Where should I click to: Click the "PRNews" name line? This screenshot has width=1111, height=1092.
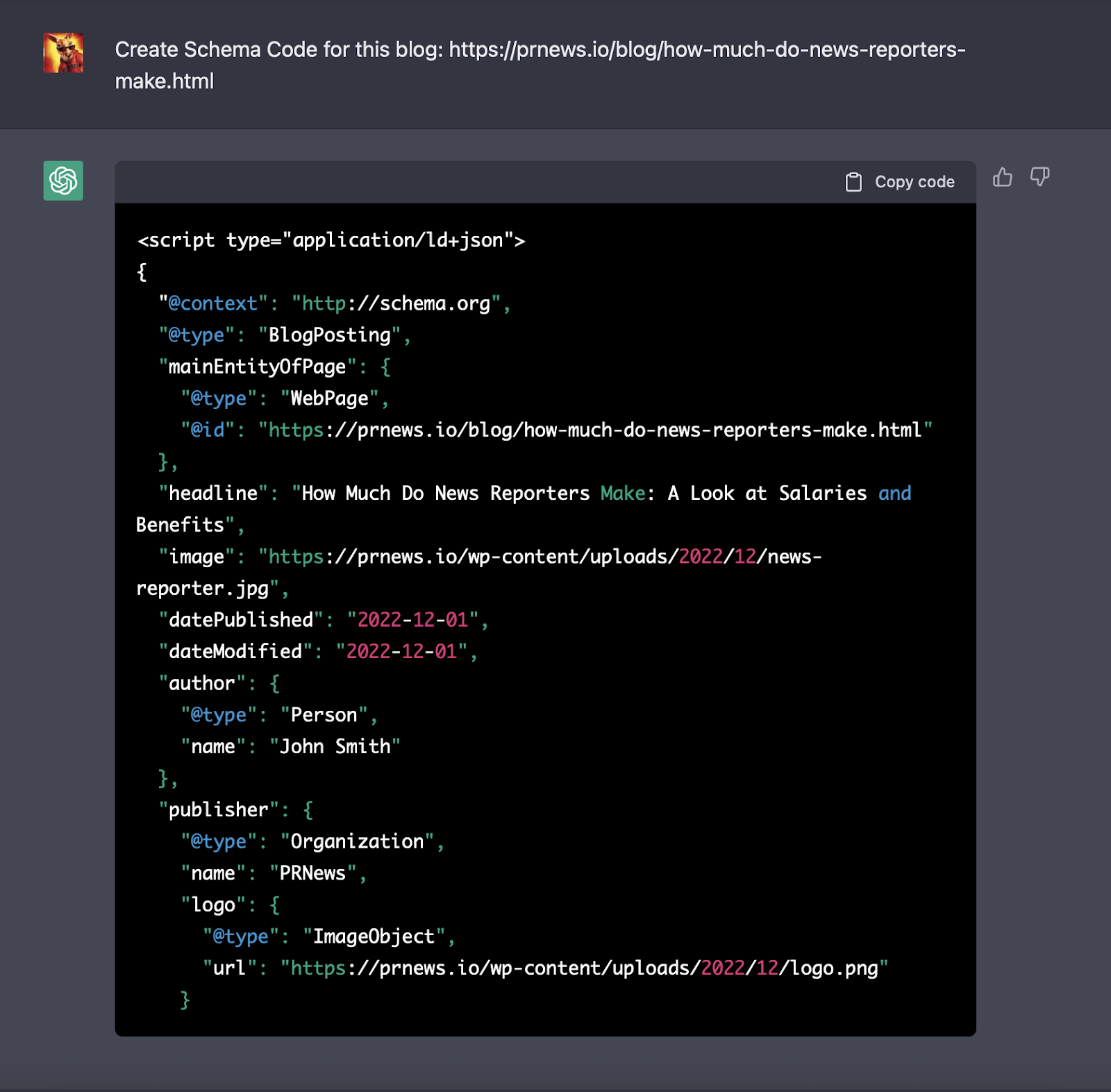tap(274, 873)
